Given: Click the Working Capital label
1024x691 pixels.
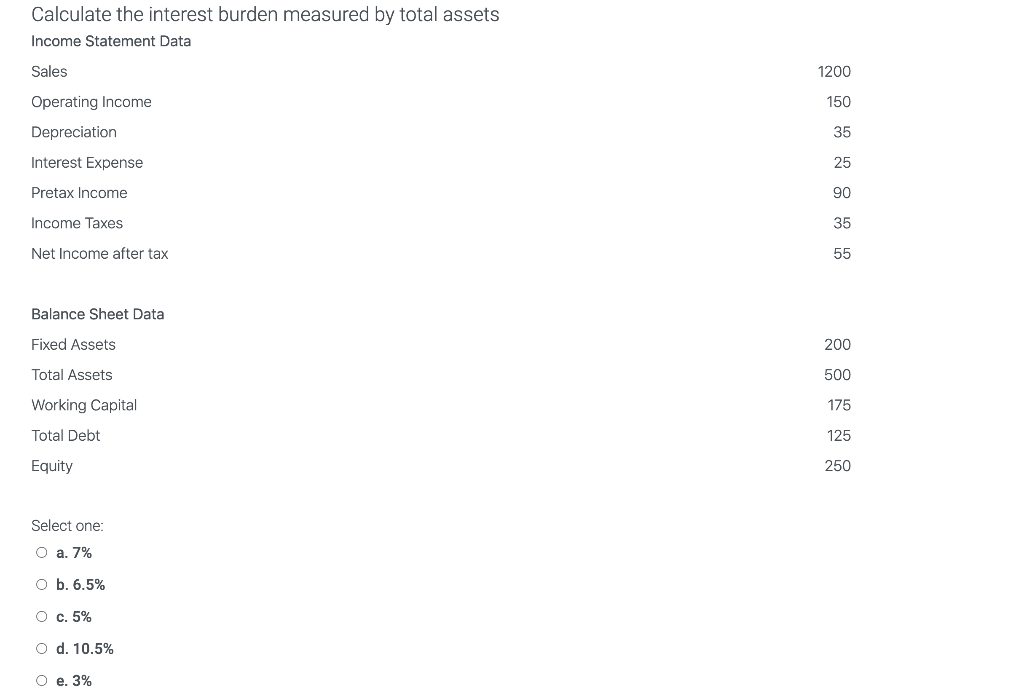Looking at the screenshot, I should point(84,405).
